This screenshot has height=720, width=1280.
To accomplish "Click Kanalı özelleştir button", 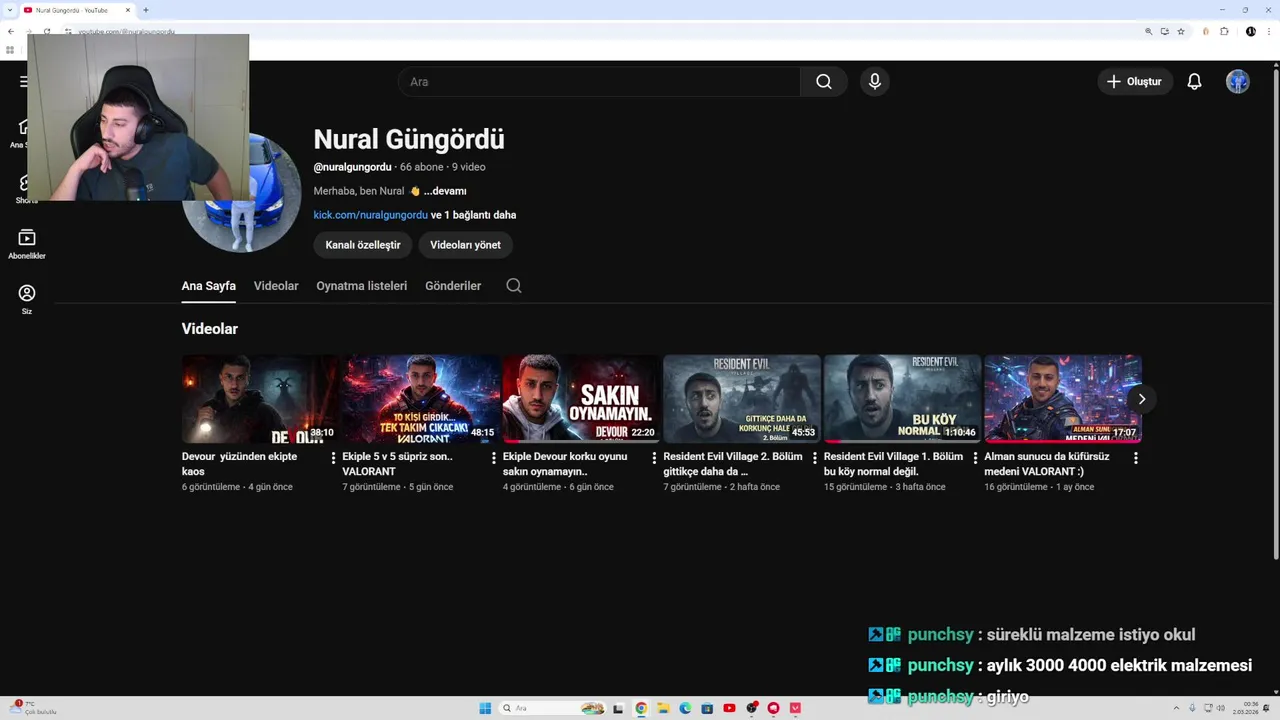I will [x=363, y=245].
